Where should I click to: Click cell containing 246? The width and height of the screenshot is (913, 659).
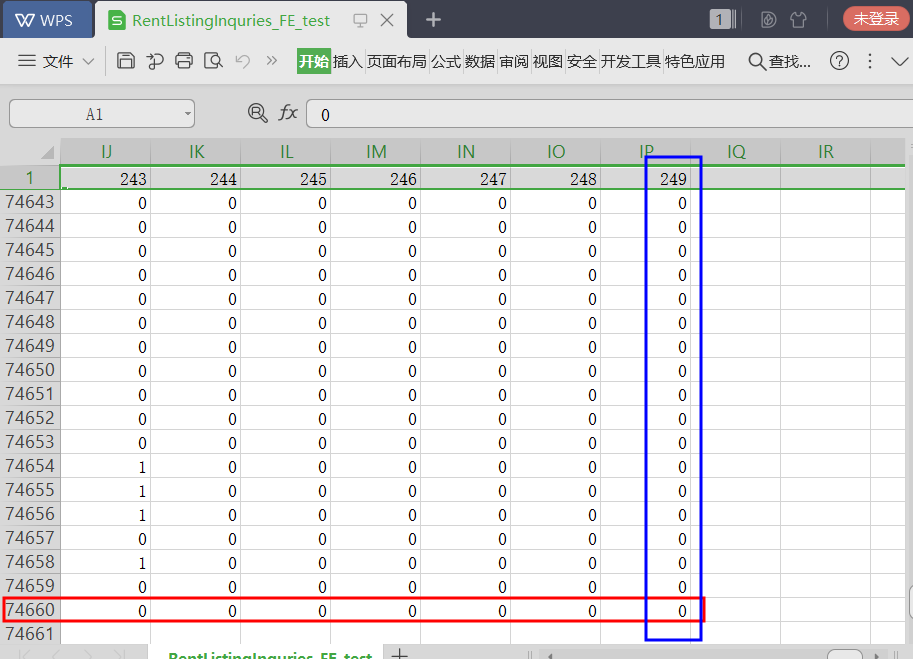pyautogui.click(x=376, y=179)
